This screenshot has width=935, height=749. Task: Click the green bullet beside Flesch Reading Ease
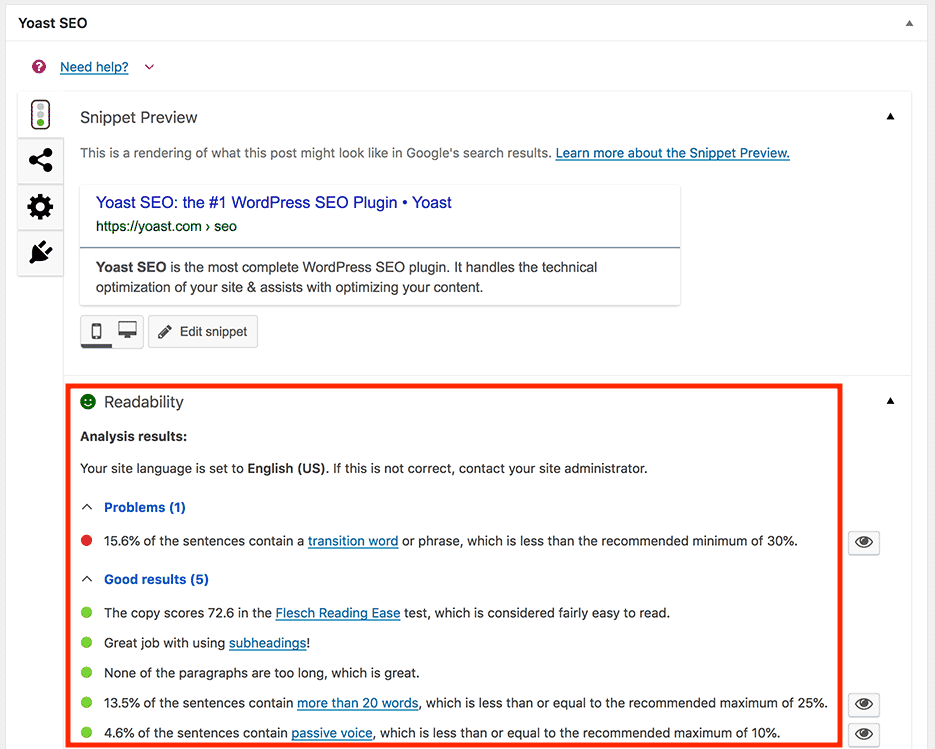pos(86,612)
